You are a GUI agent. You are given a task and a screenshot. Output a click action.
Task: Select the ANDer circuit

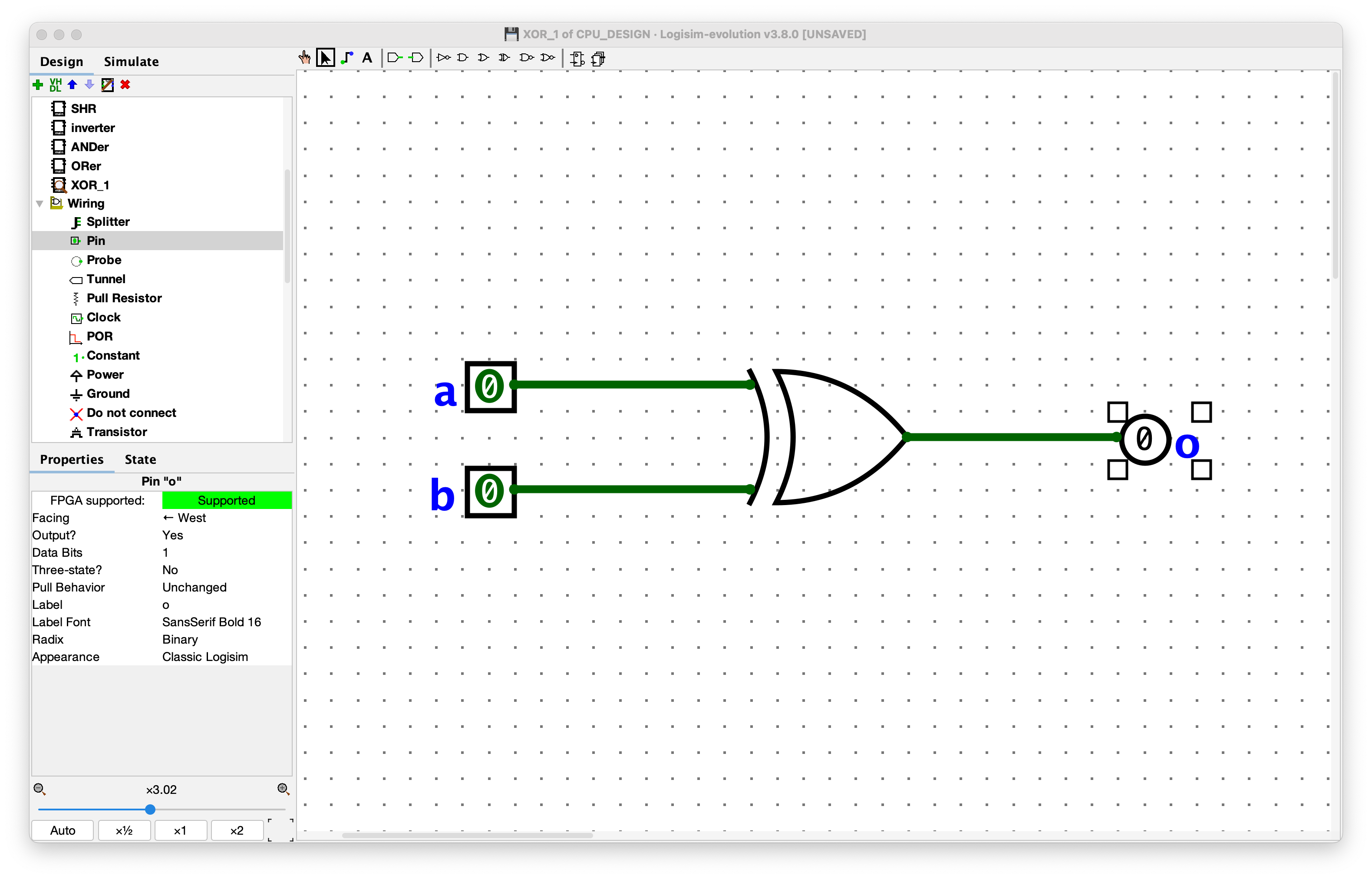[x=80, y=147]
